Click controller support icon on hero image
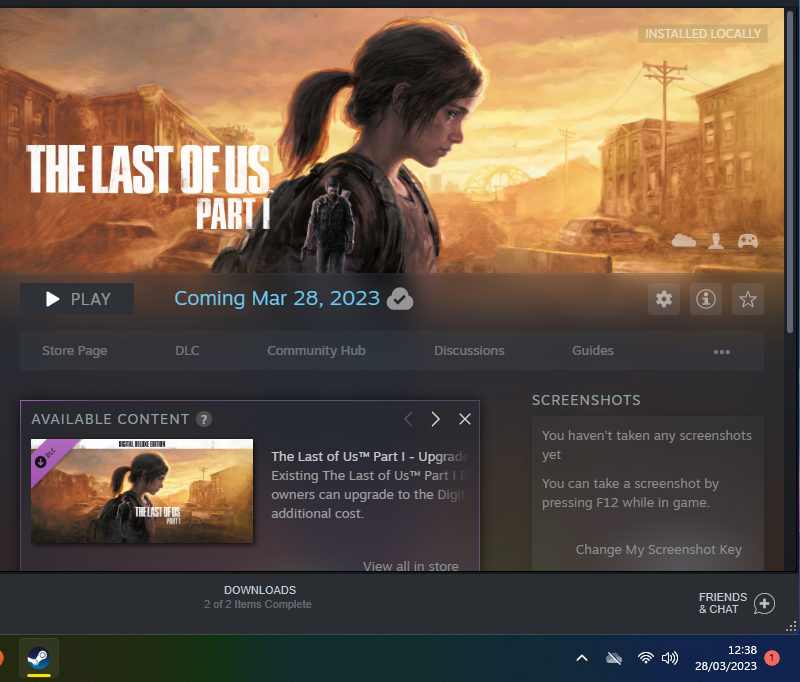Screen dimensions: 800x682 pos(747,240)
